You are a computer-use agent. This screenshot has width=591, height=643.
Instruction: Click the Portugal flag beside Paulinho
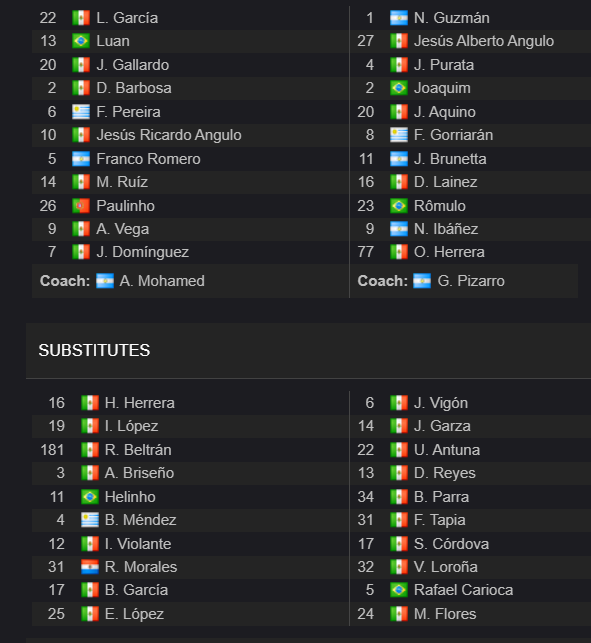[x=81, y=206]
